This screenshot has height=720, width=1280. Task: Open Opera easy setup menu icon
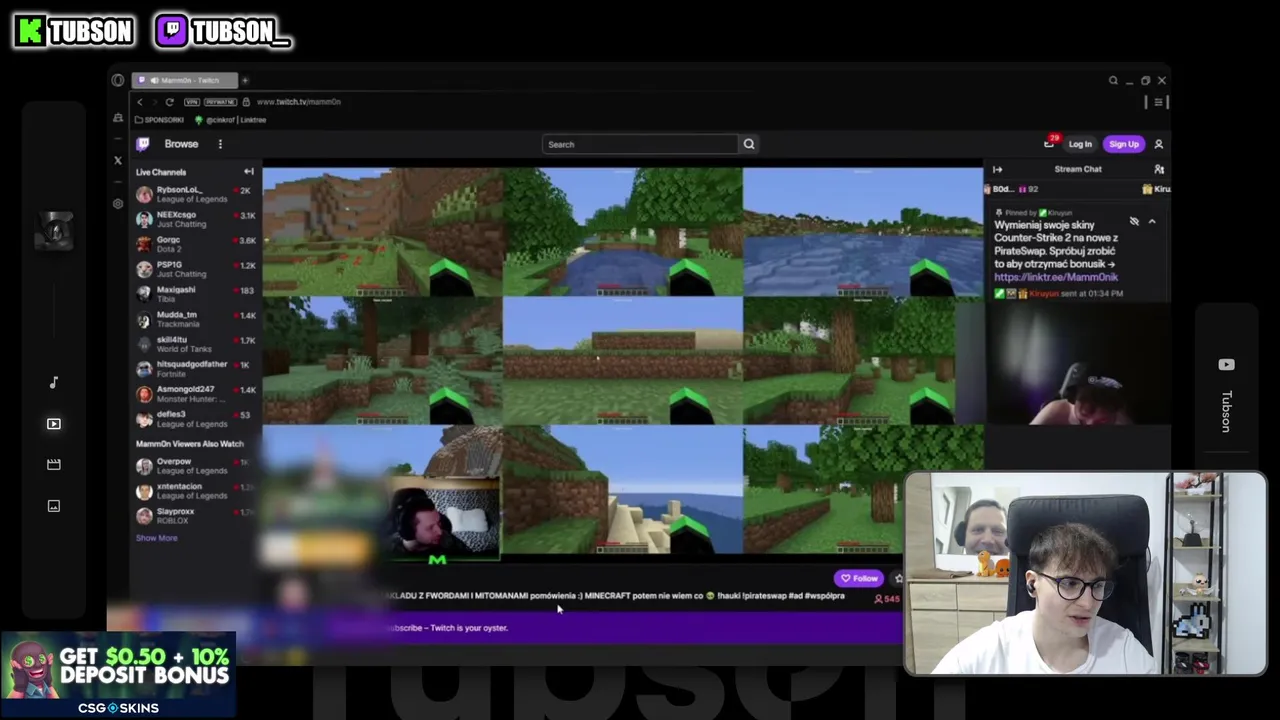point(1159,102)
